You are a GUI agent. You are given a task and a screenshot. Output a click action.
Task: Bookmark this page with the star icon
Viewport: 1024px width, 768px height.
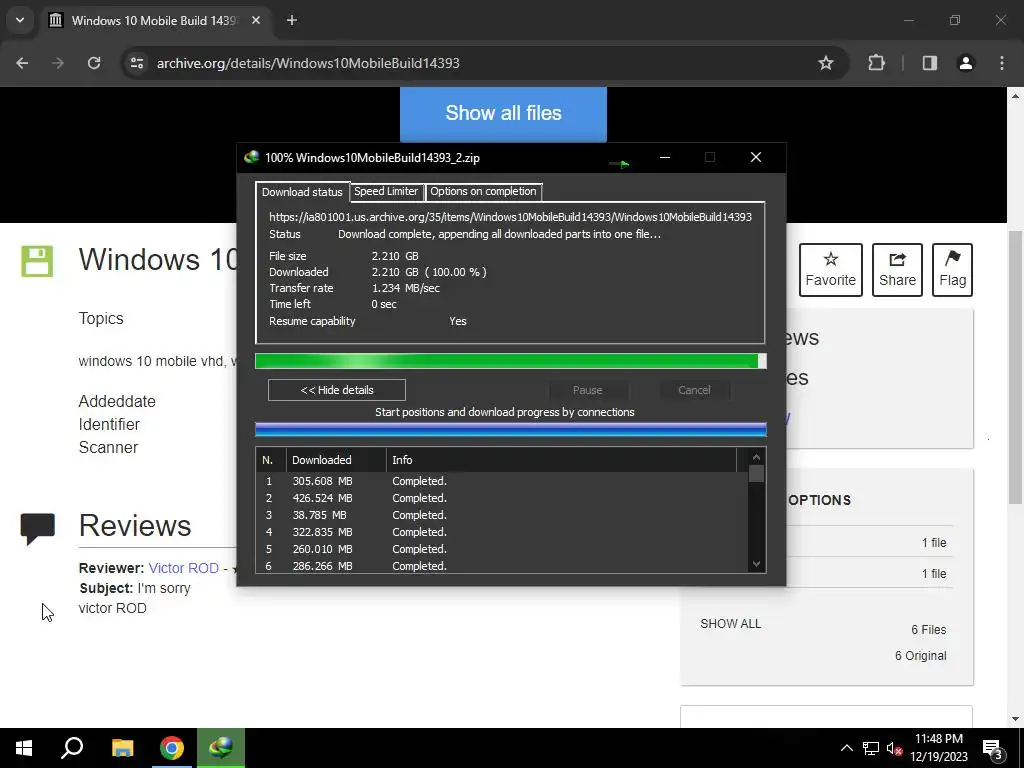click(x=825, y=63)
